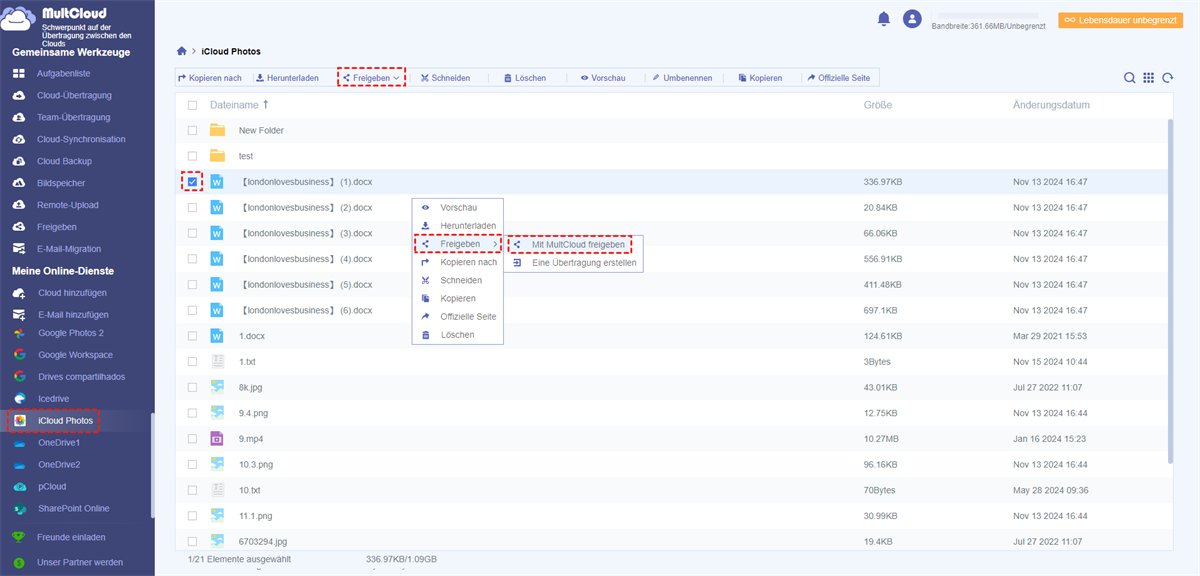The image size is (1200, 576).
Task: Click the search magnifier icon
Action: click(x=1129, y=78)
